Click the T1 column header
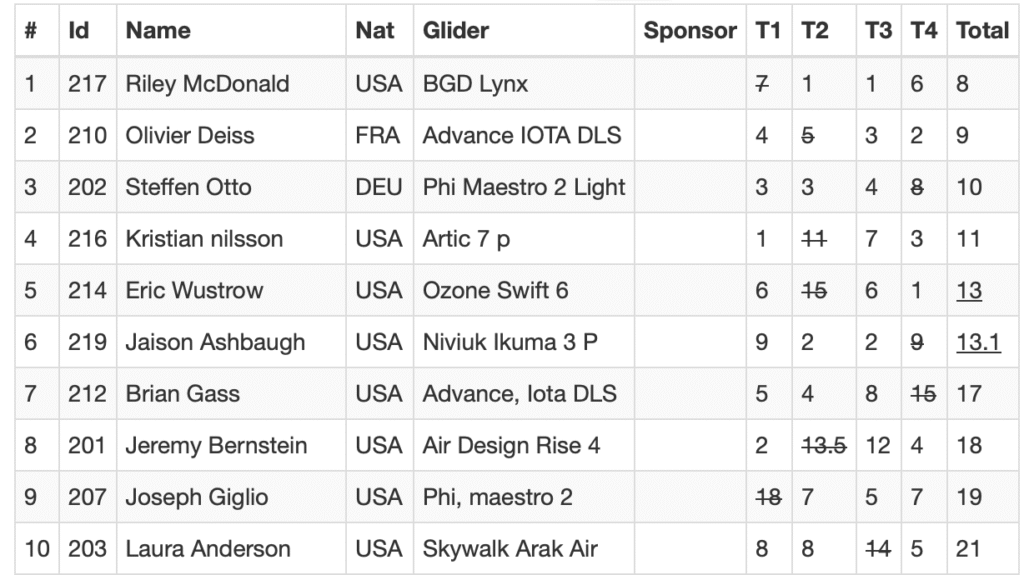This screenshot has height=575, width=1024. tap(768, 30)
